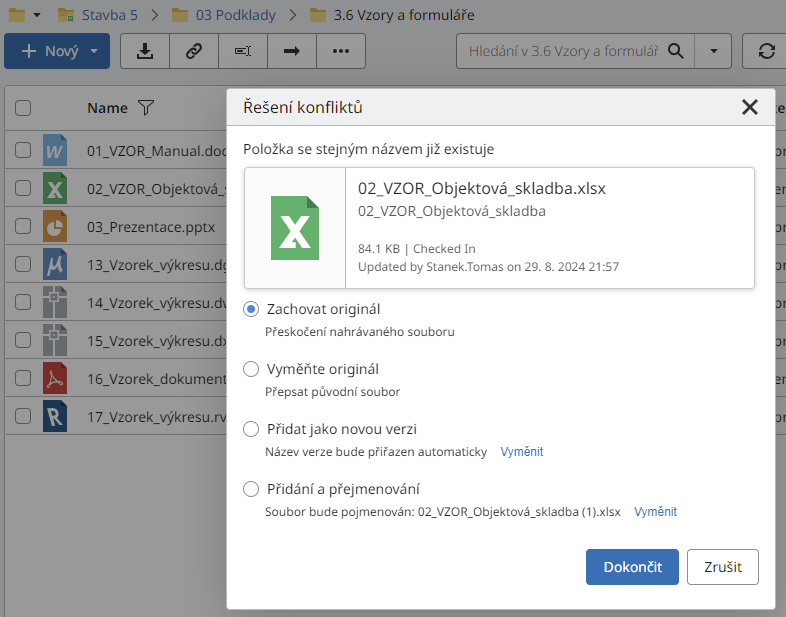Click large Excel thumbnail in conflict dialog
Screen dimensions: 786x617
(x=295, y=228)
